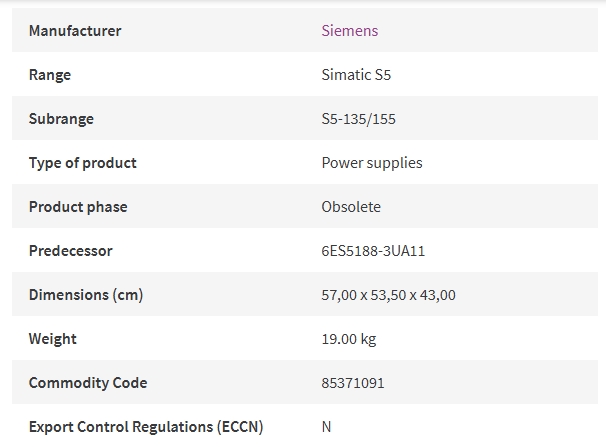
Task: Select the Obsolete product phase text
Action: 351,207
